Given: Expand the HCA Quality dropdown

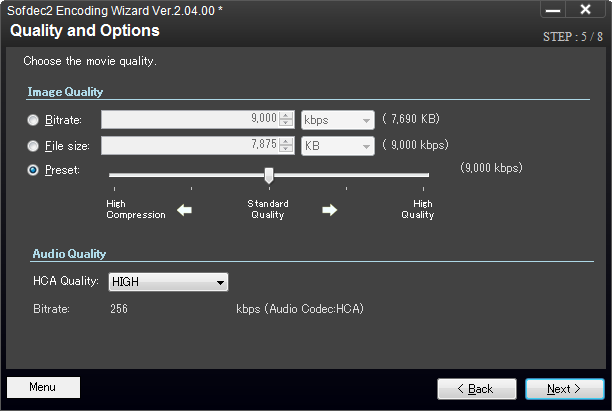Looking at the screenshot, I should coord(168,282).
